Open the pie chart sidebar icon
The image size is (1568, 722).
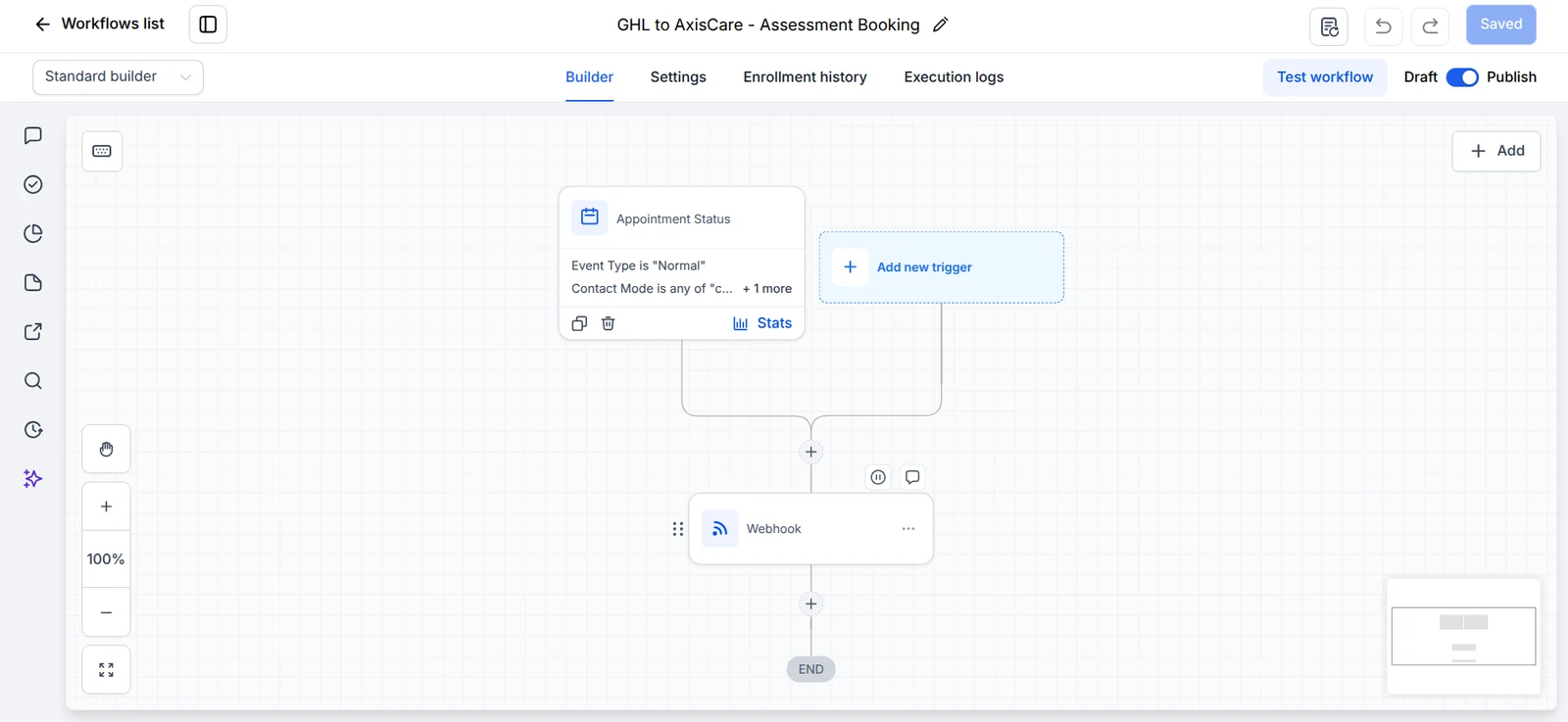(x=33, y=233)
